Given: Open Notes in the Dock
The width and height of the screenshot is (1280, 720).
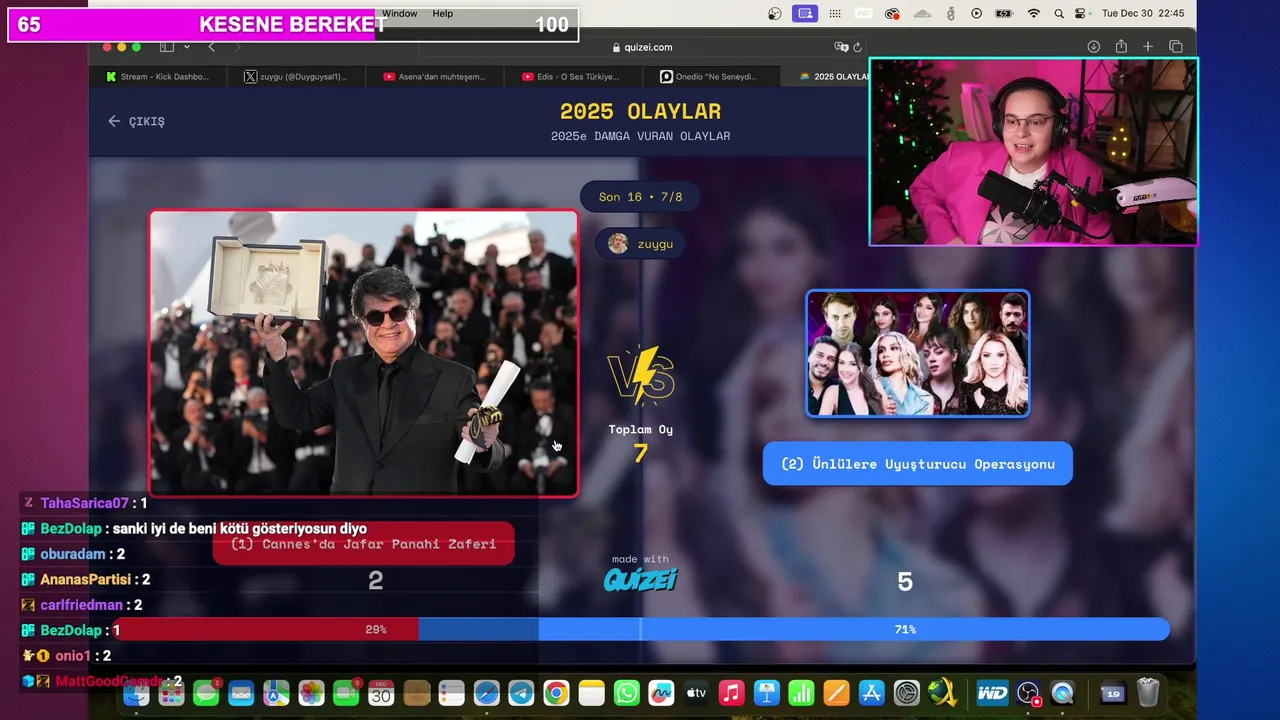Looking at the screenshot, I should (x=591, y=693).
